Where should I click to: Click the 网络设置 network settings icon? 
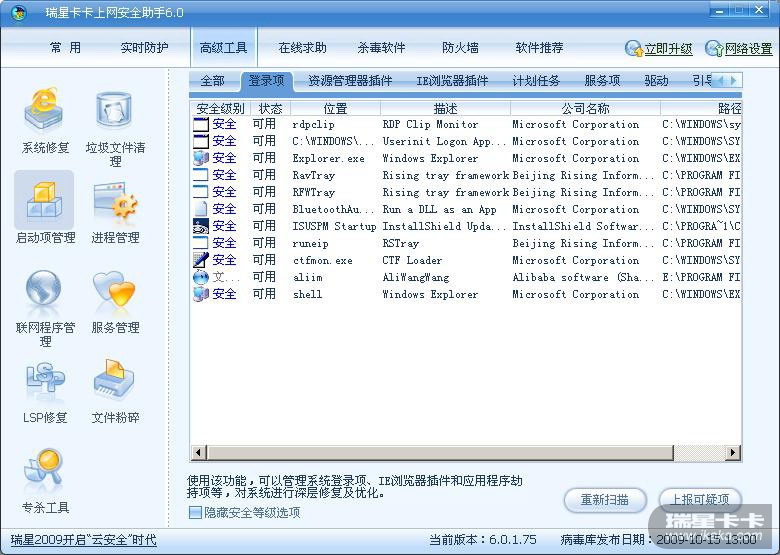[713, 48]
